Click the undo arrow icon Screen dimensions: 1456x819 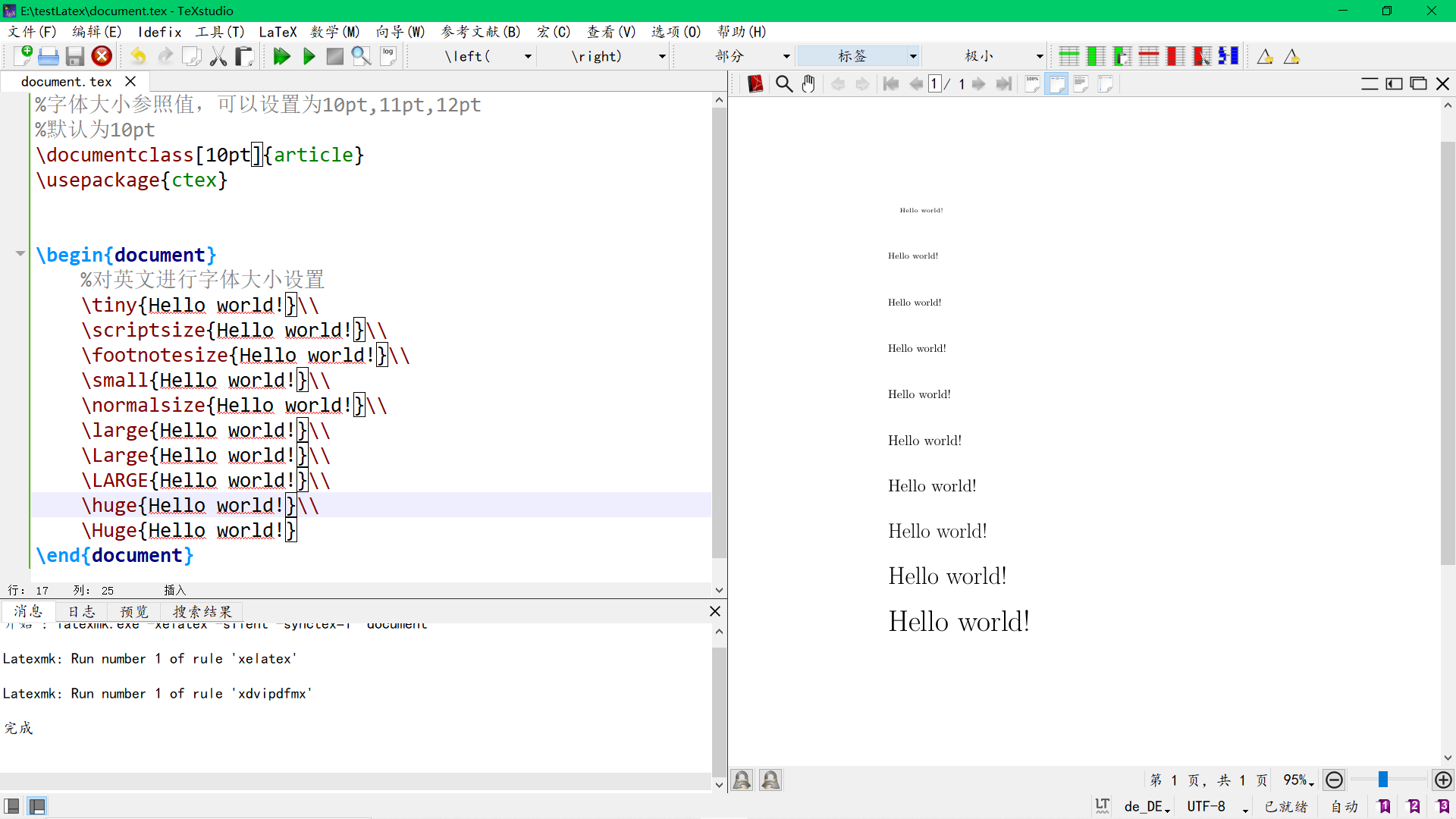pyautogui.click(x=138, y=56)
